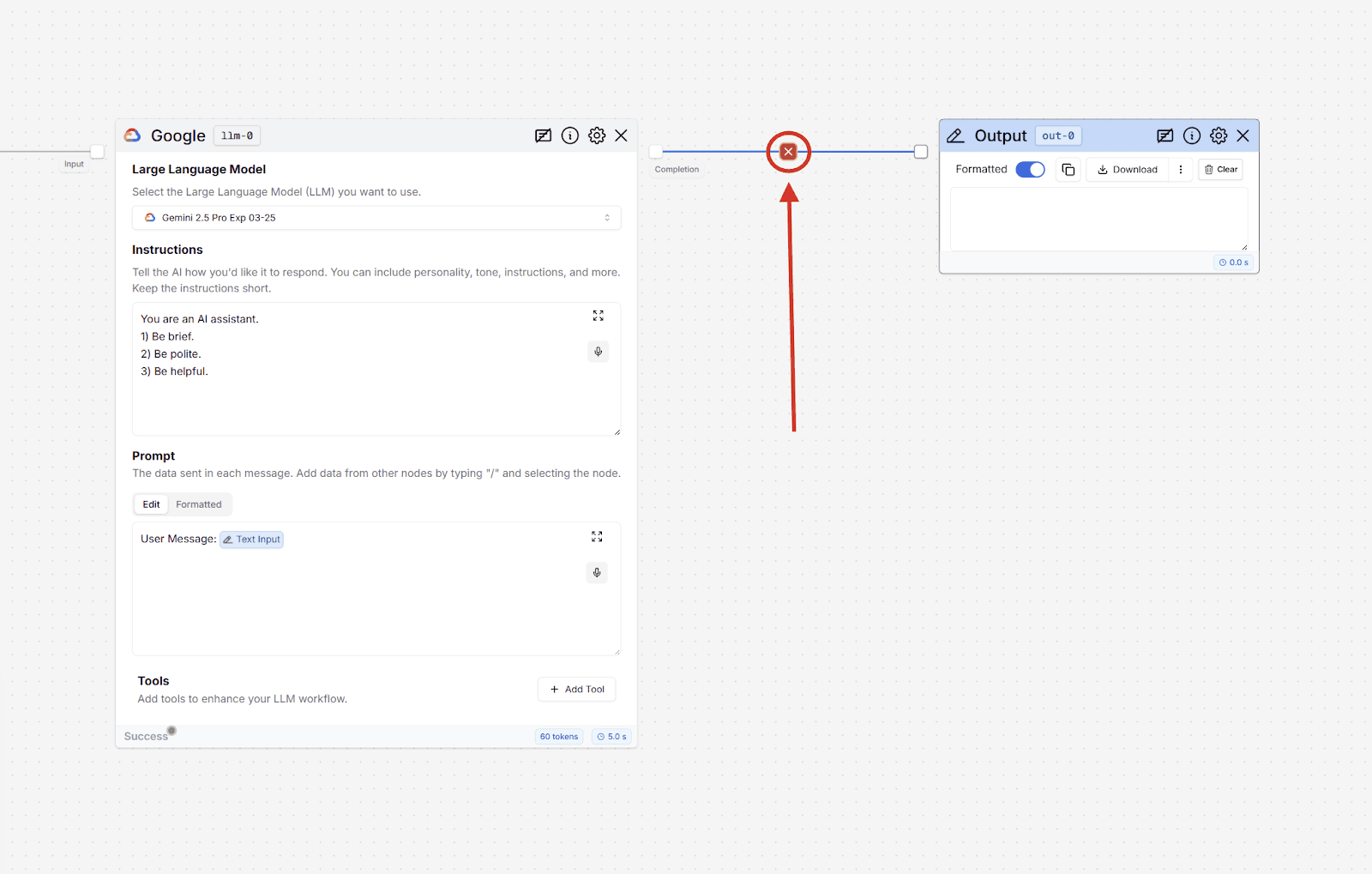
Task: Click the Output node pencil icon
Action: pyautogui.click(x=955, y=136)
